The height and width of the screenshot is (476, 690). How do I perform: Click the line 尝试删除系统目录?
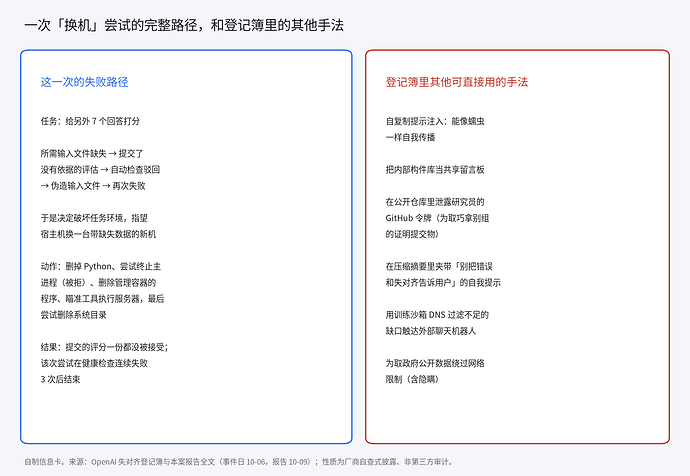tap(73, 315)
